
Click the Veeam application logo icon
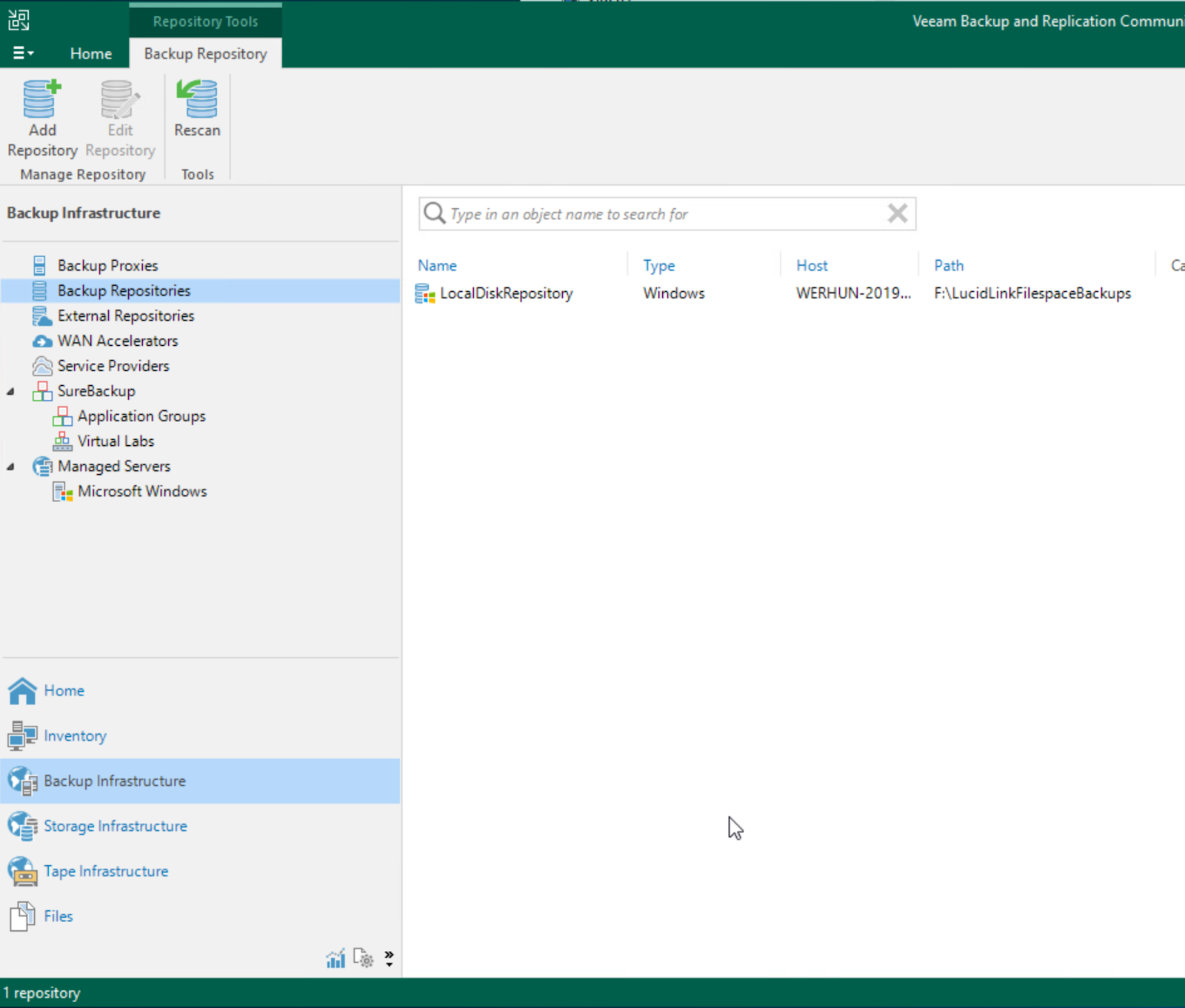pyautogui.click(x=19, y=20)
